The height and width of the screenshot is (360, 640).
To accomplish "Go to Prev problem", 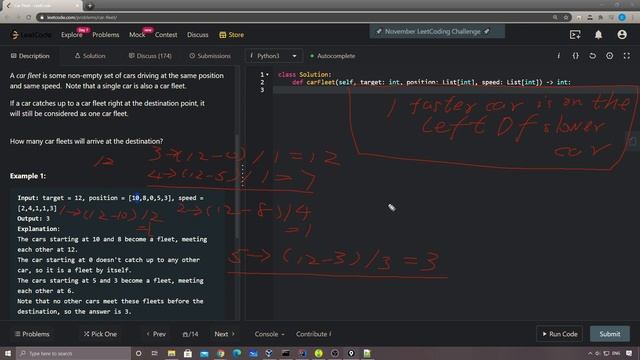I will [156, 334].
